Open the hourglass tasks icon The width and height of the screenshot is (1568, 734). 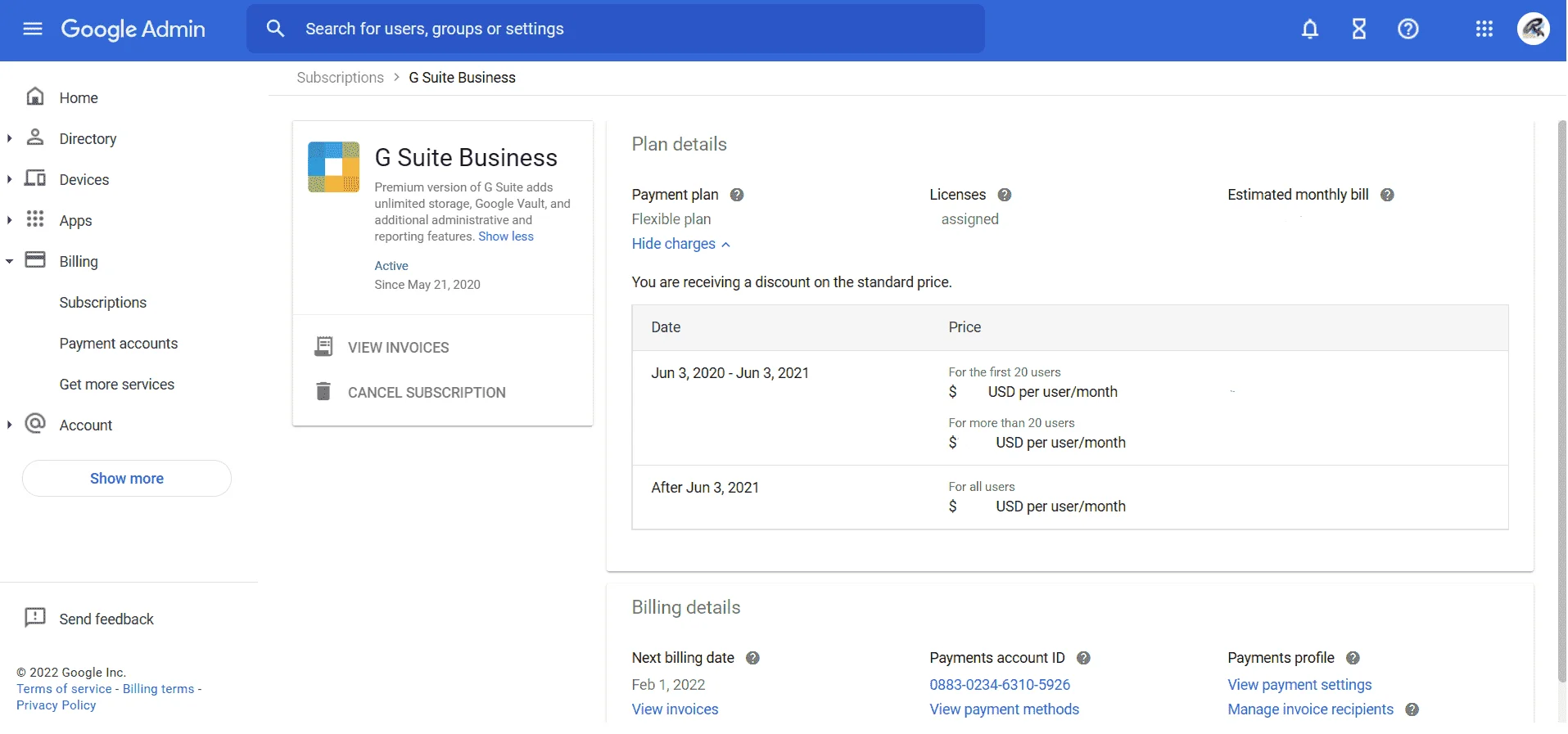tap(1359, 29)
